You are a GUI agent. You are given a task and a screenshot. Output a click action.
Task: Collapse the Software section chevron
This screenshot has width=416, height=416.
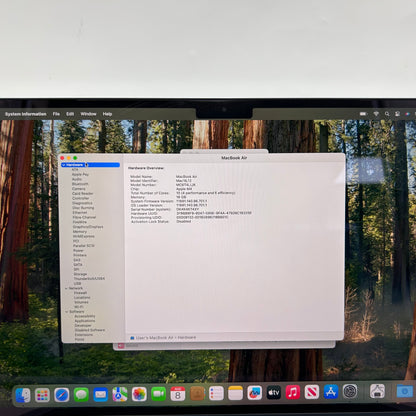tap(67, 311)
